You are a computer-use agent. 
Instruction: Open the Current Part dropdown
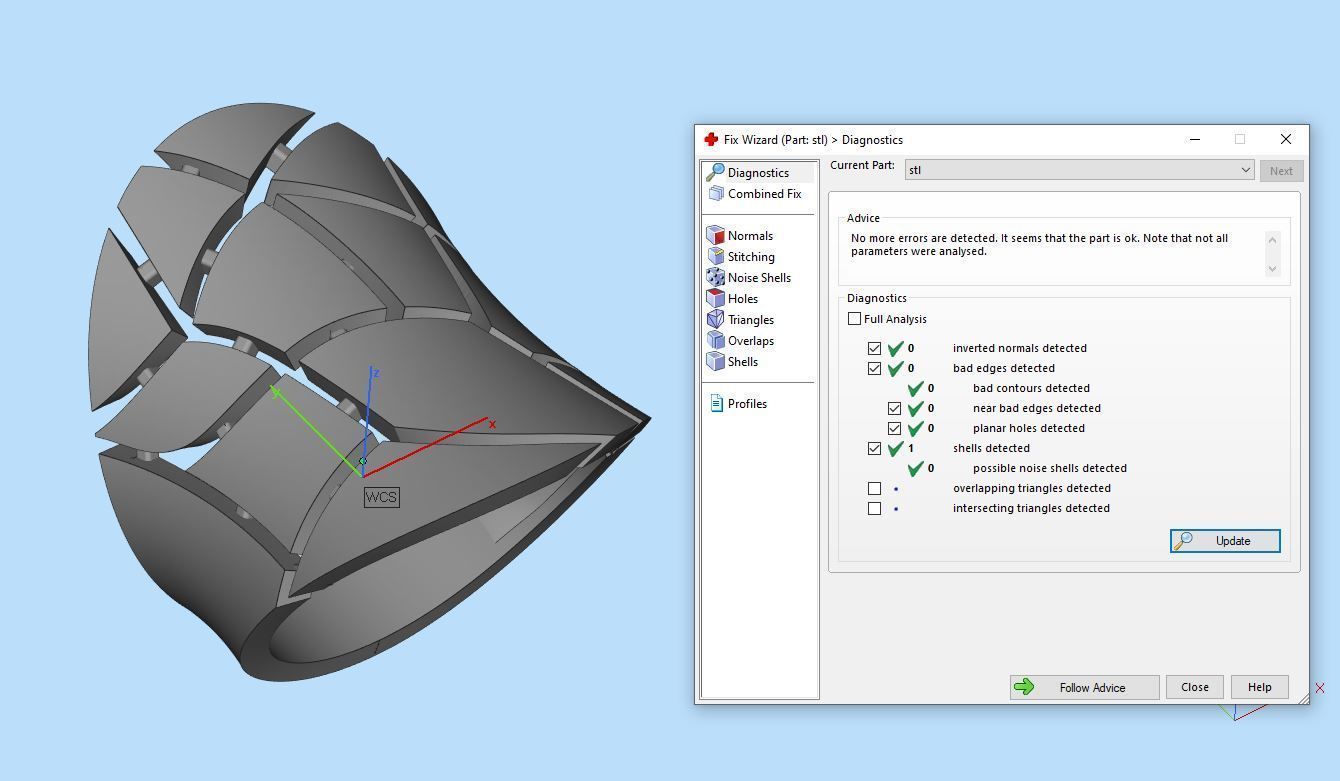click(x=1079, y=170)
